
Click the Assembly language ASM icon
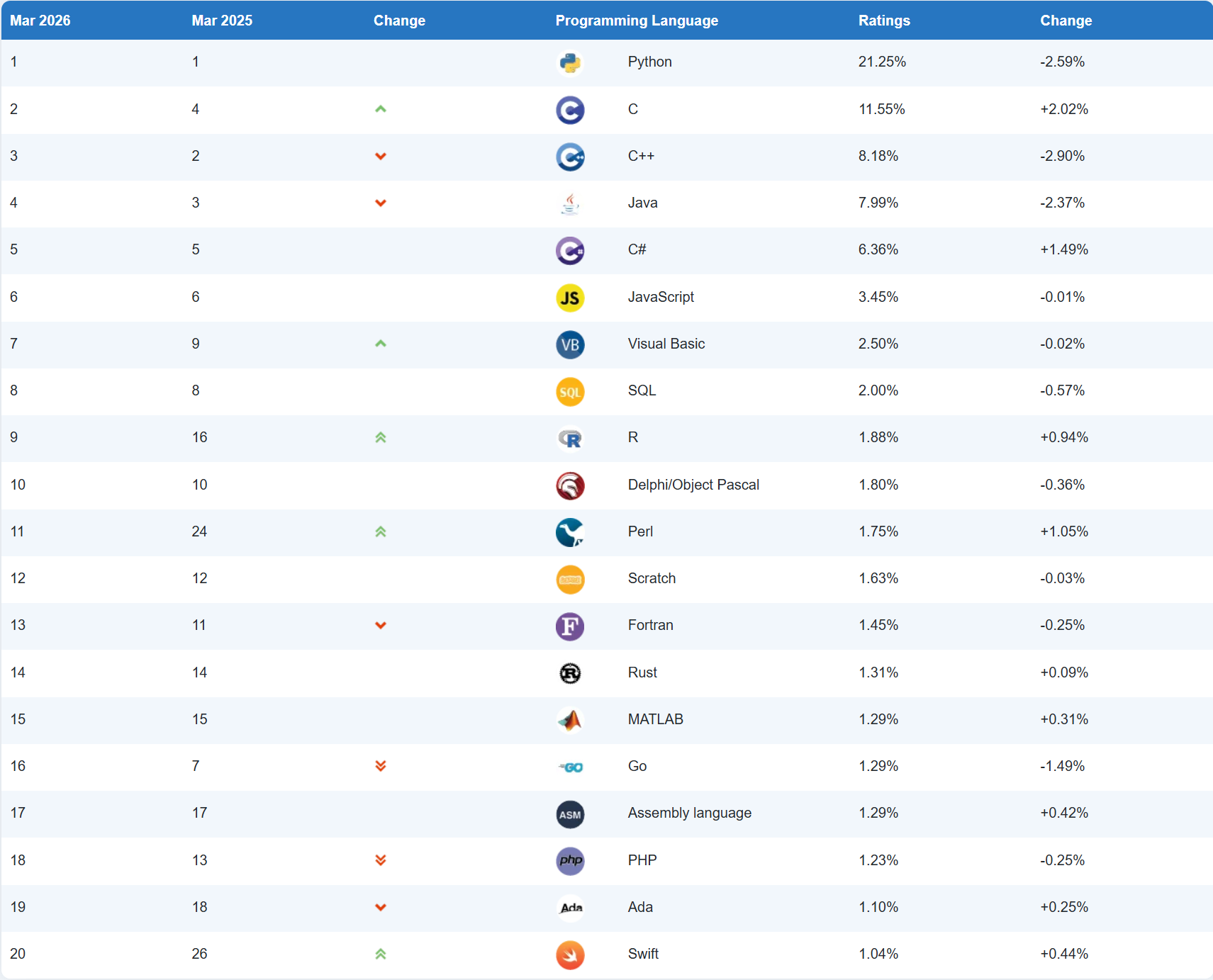[570, 814]
